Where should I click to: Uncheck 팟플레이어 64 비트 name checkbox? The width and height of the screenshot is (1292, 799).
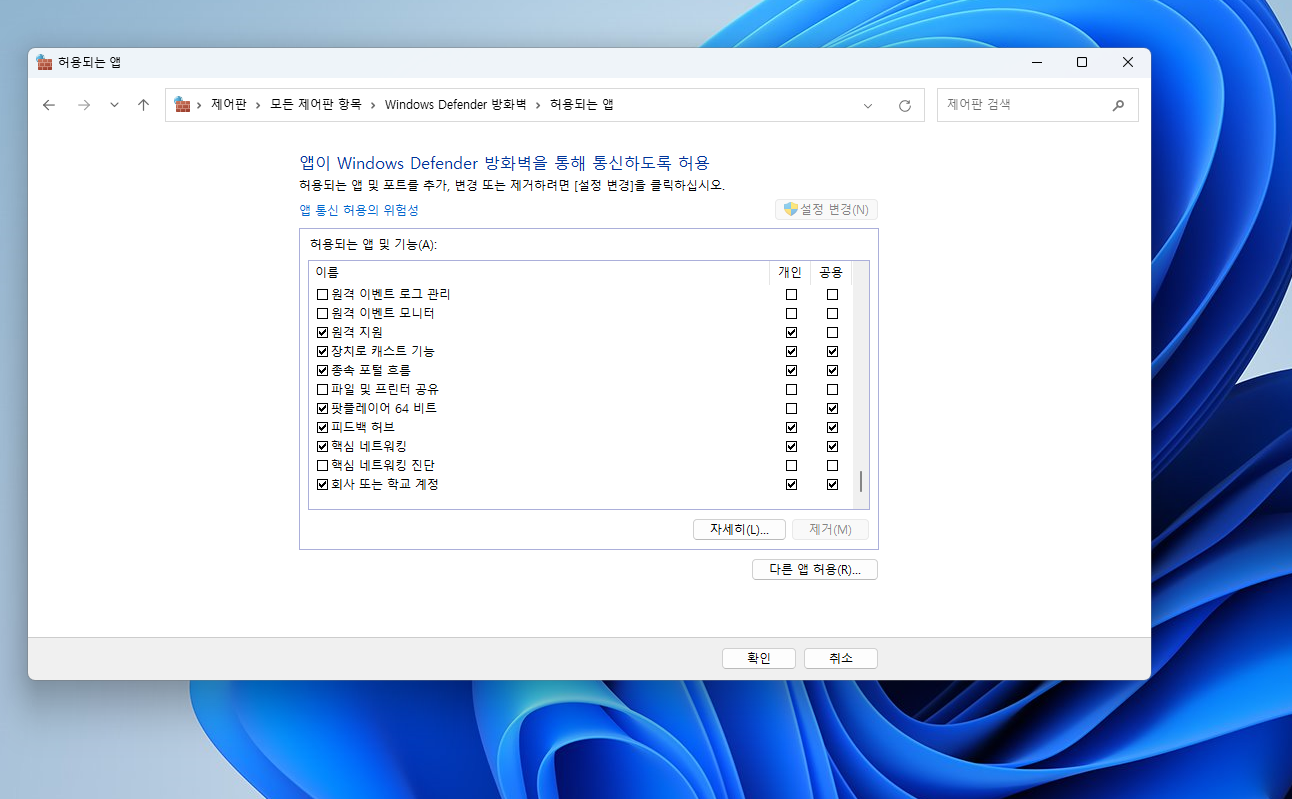click(322, 408)
